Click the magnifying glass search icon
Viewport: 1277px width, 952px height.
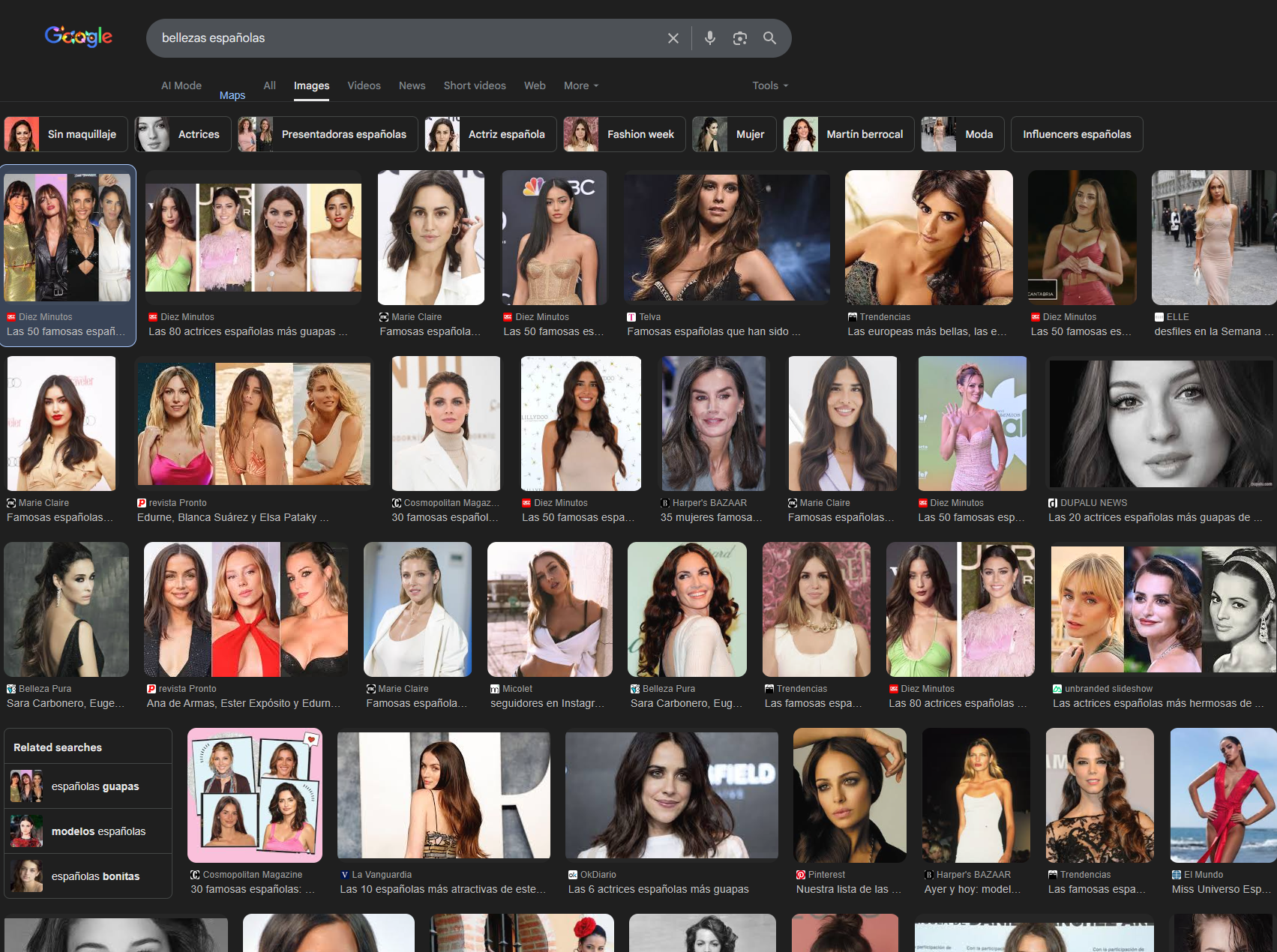pos(769,38)
